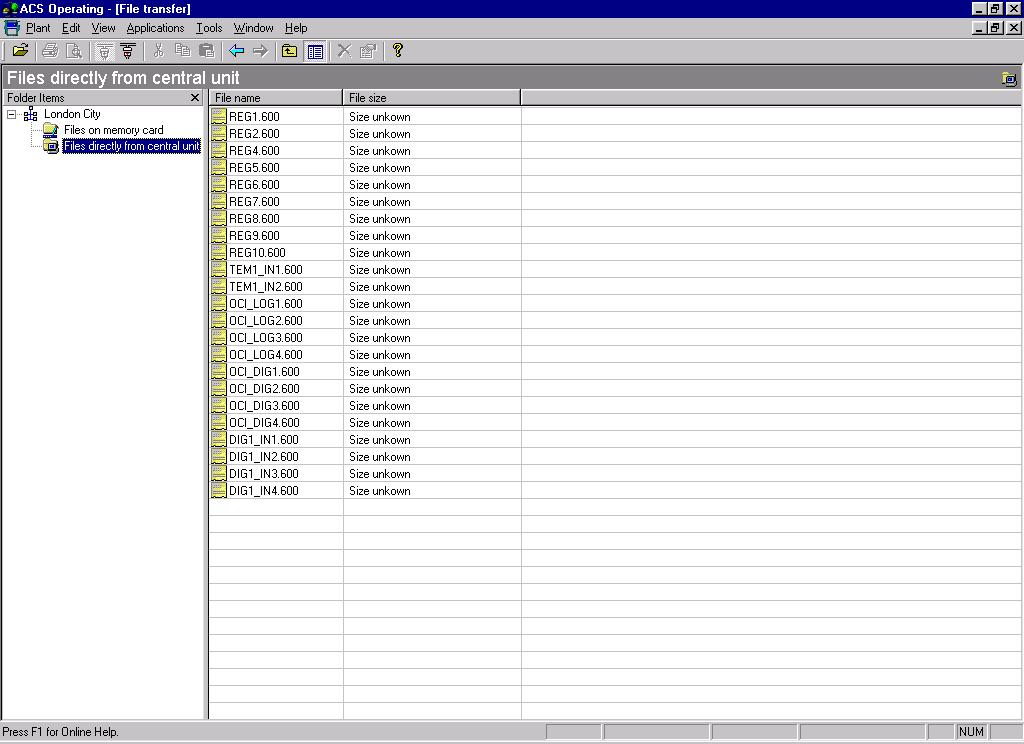Select London City in the folder tree
The height and width of the screenshot is (744, 1024).
pos(72,114)
